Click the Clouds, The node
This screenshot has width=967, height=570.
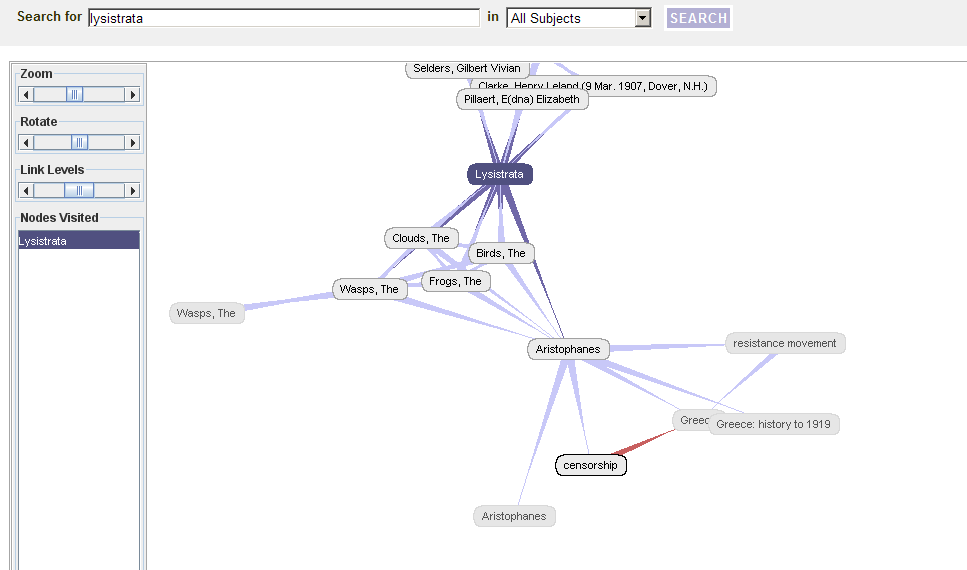click(x=421, y=238)
